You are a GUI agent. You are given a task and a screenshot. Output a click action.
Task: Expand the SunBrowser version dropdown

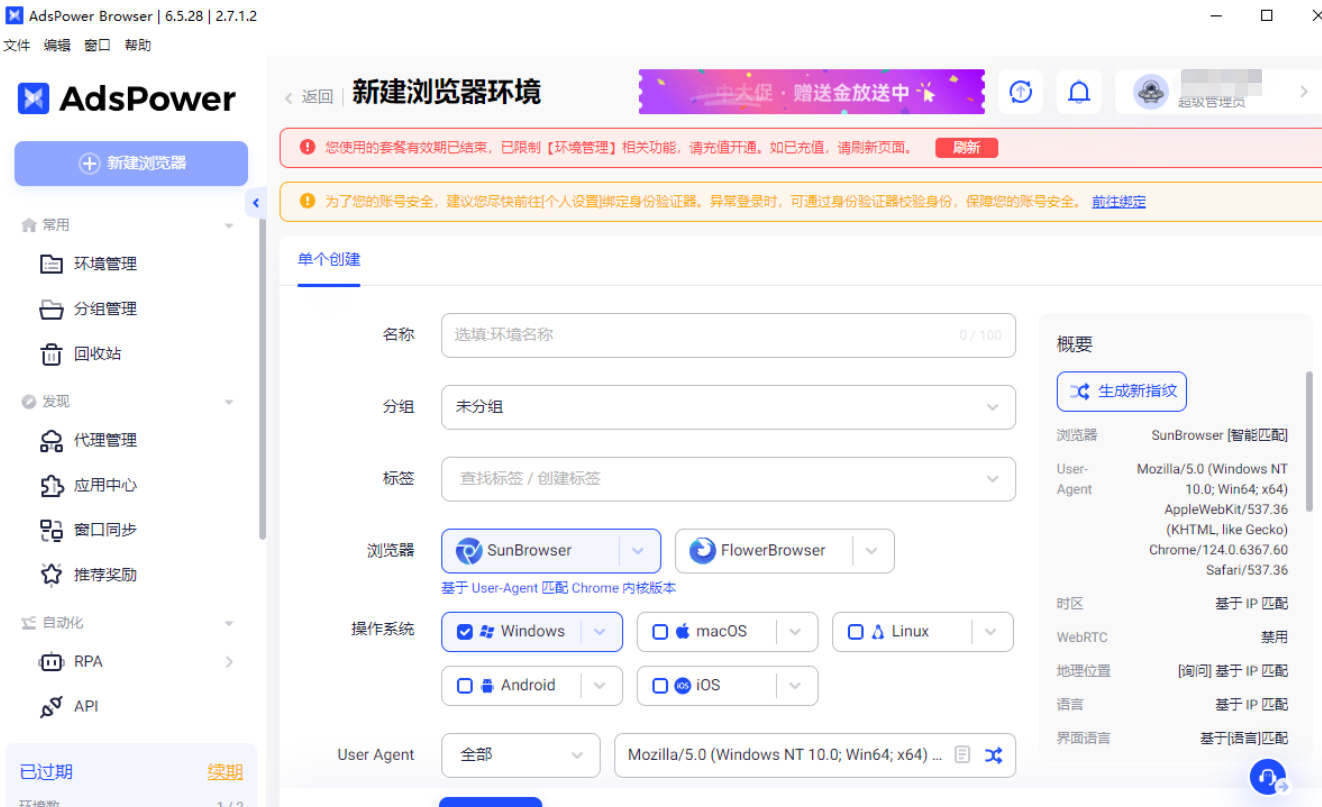pos(638,550)
